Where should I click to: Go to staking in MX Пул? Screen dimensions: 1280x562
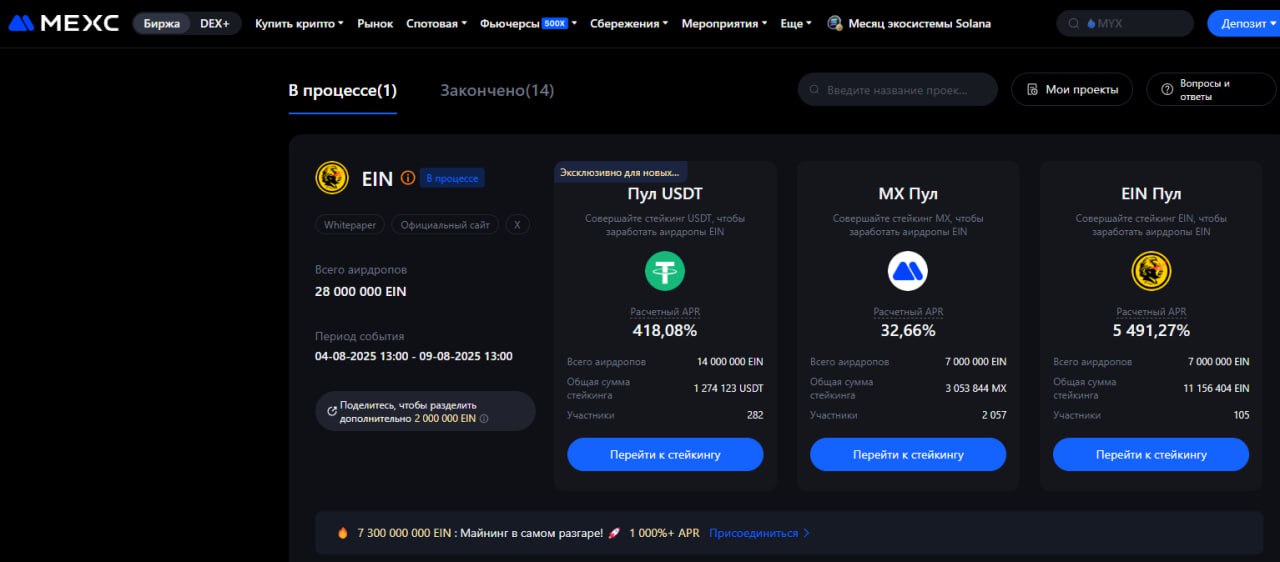(x=908, y=454)
